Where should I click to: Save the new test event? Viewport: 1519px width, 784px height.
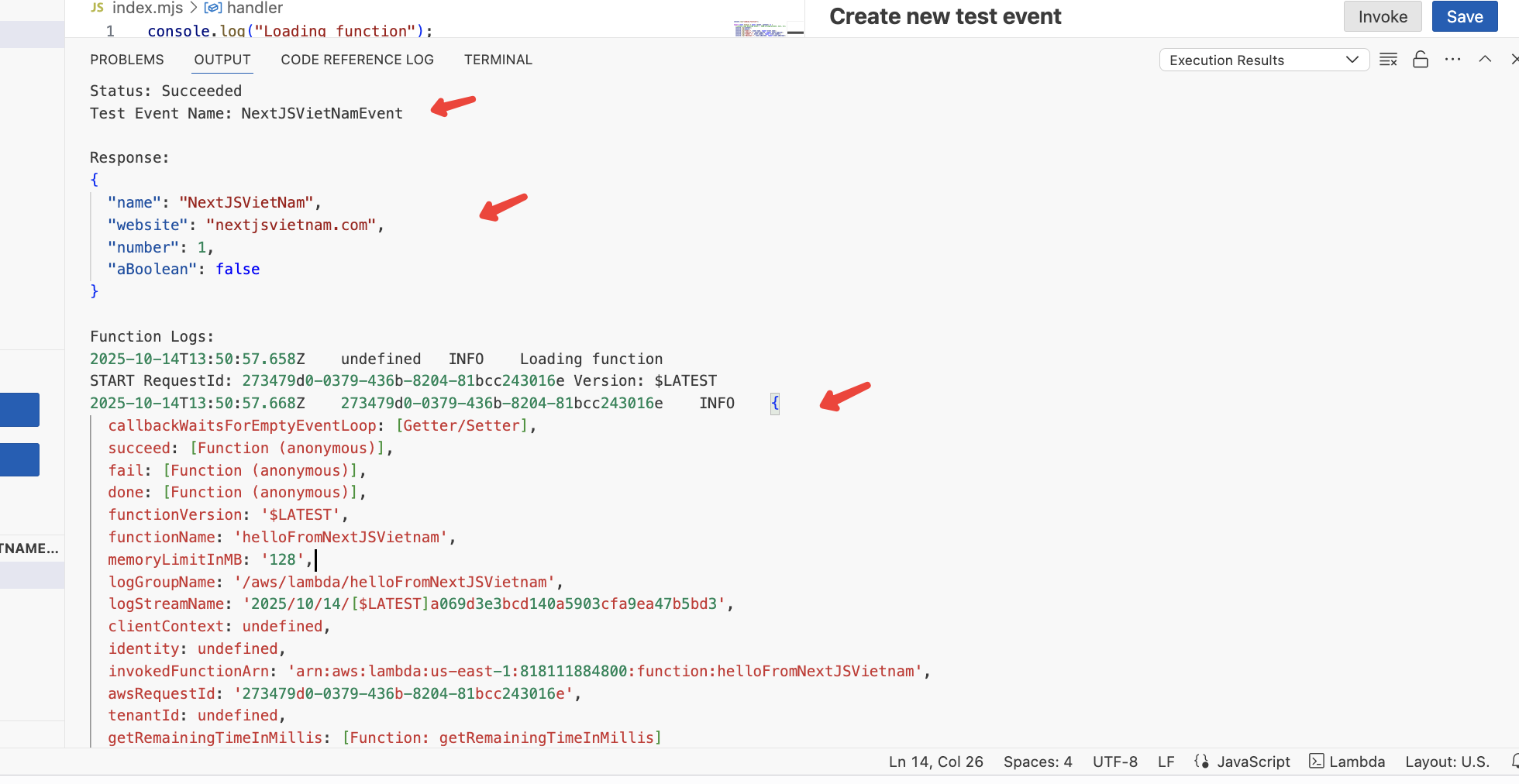pos(1464,16)
